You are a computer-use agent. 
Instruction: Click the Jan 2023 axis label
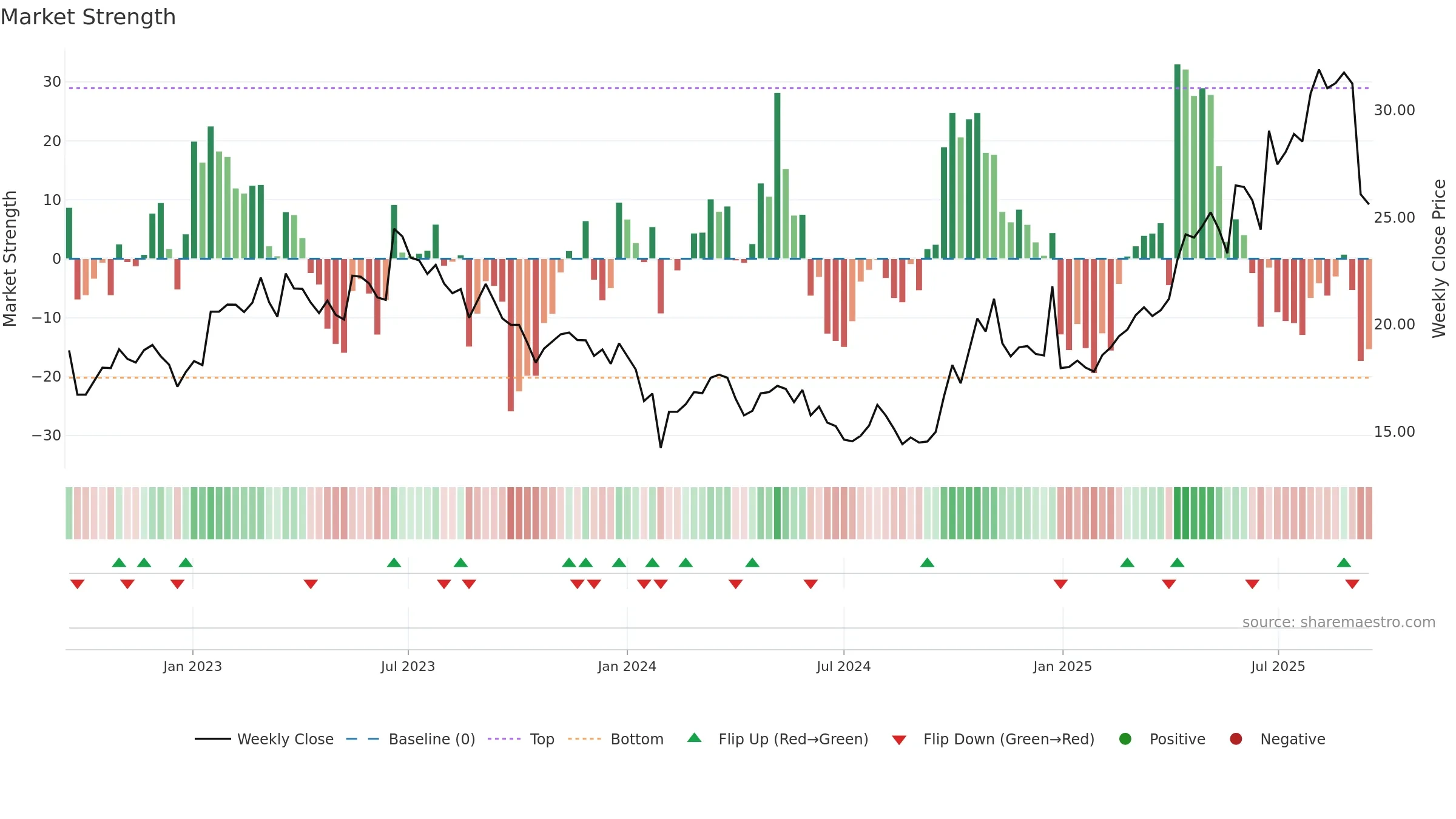coord(192,666)
